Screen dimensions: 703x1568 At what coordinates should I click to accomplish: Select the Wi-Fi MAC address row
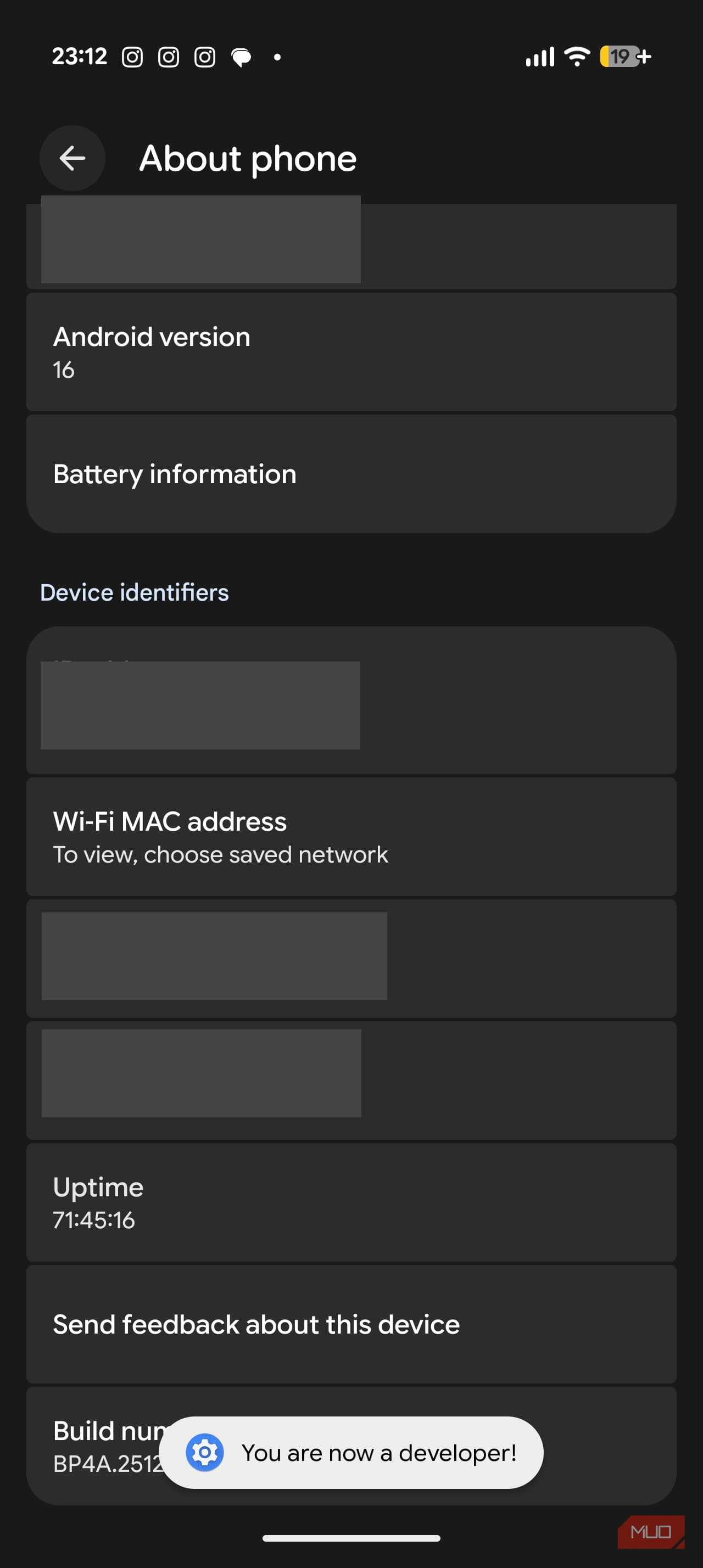coord(351,836)
